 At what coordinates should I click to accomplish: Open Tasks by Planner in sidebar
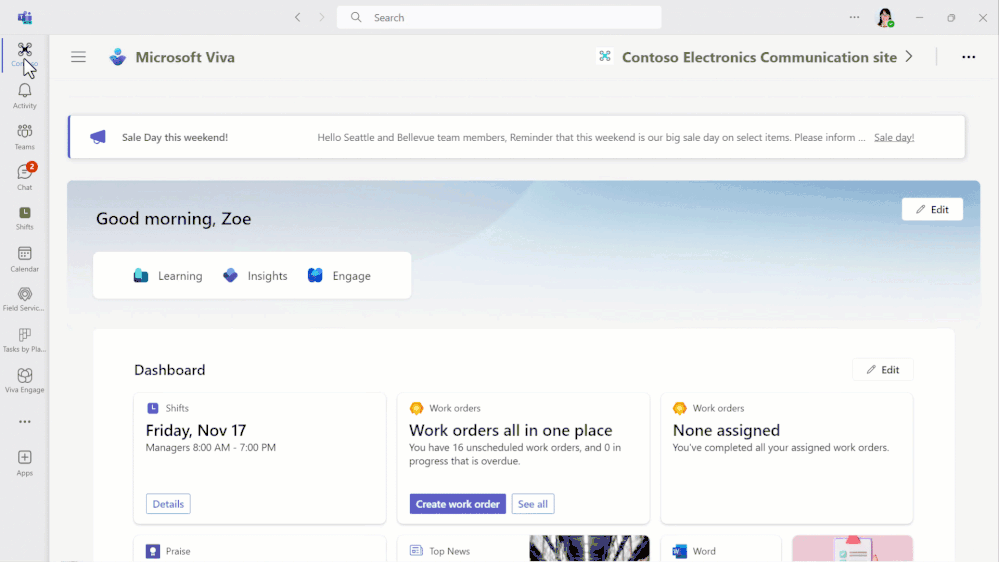(24, 340)
